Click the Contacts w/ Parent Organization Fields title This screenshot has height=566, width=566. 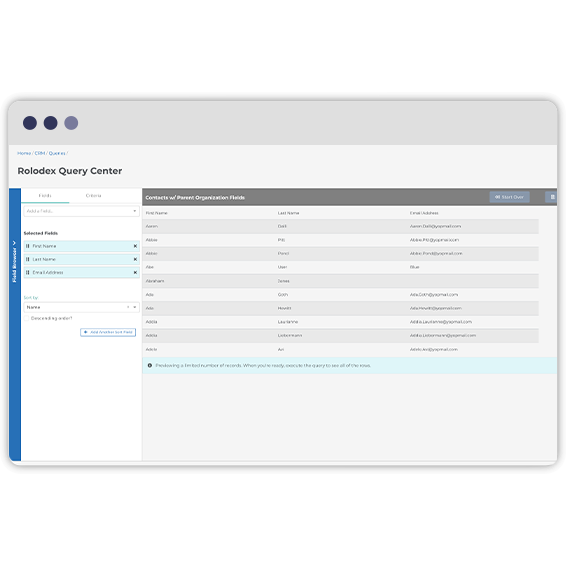195,197
